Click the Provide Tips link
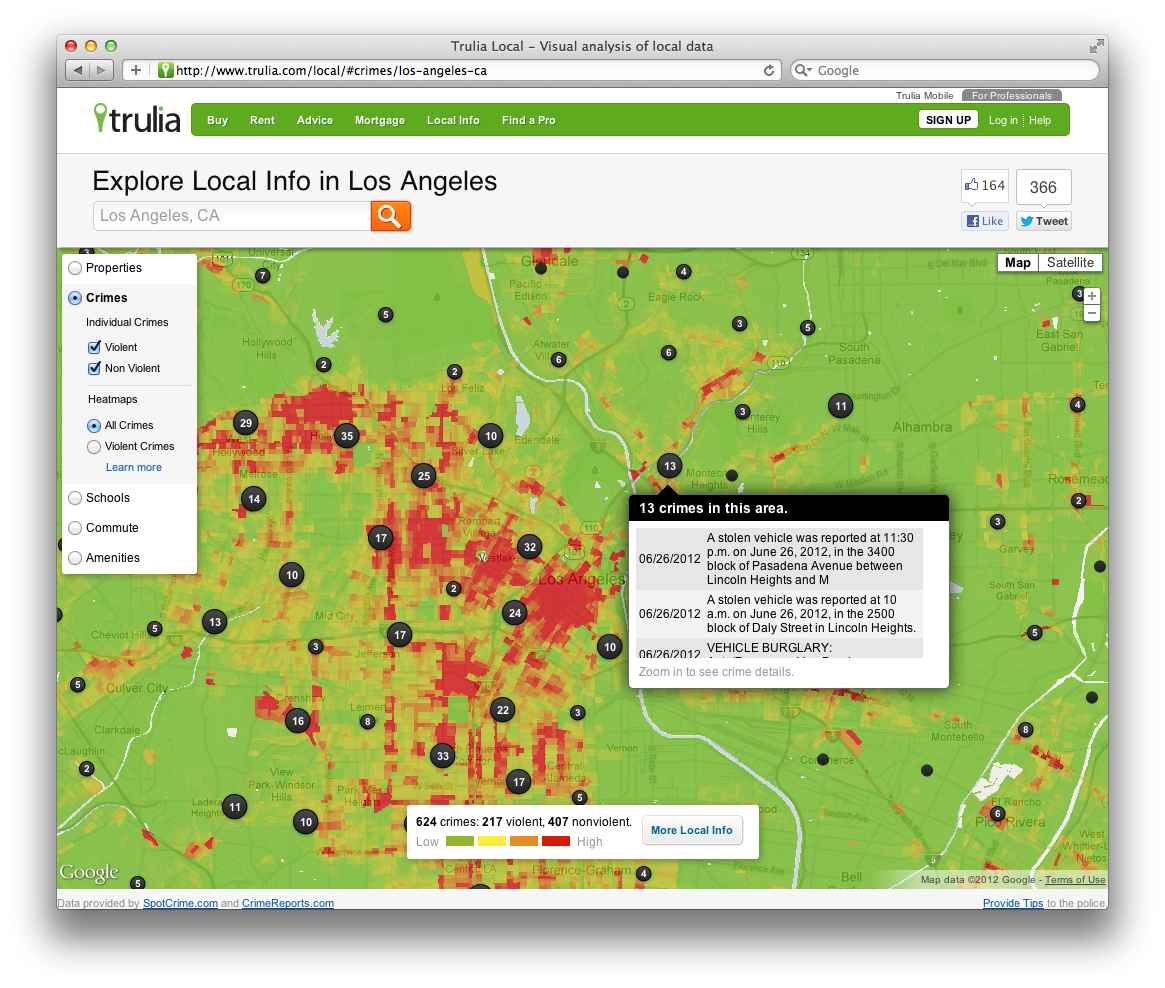Viewport: 1165px width, 988px height. point(1013,903)
